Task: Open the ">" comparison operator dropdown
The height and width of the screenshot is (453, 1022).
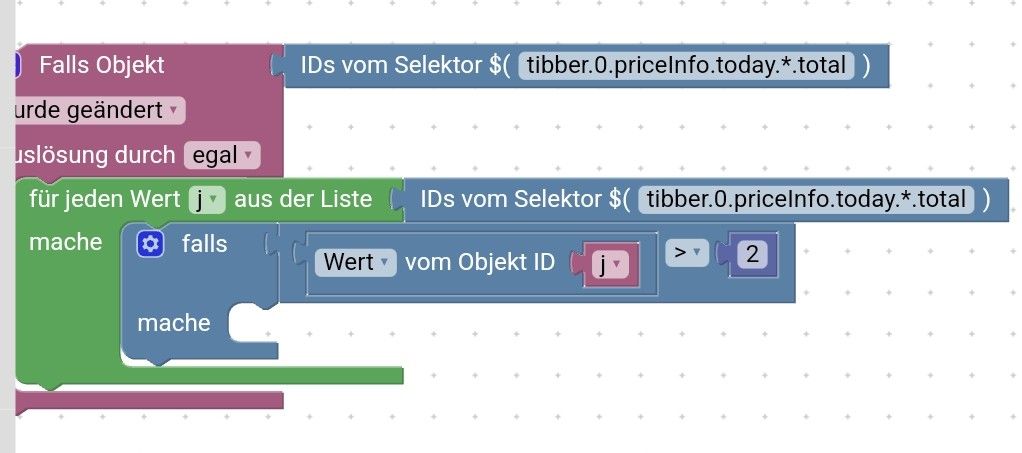Action: pyautogui.click(x=686, y=254)
